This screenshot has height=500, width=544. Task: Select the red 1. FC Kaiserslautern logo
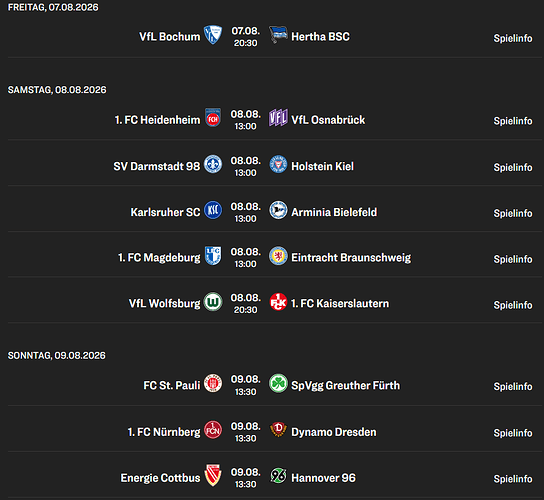point(278,302)
